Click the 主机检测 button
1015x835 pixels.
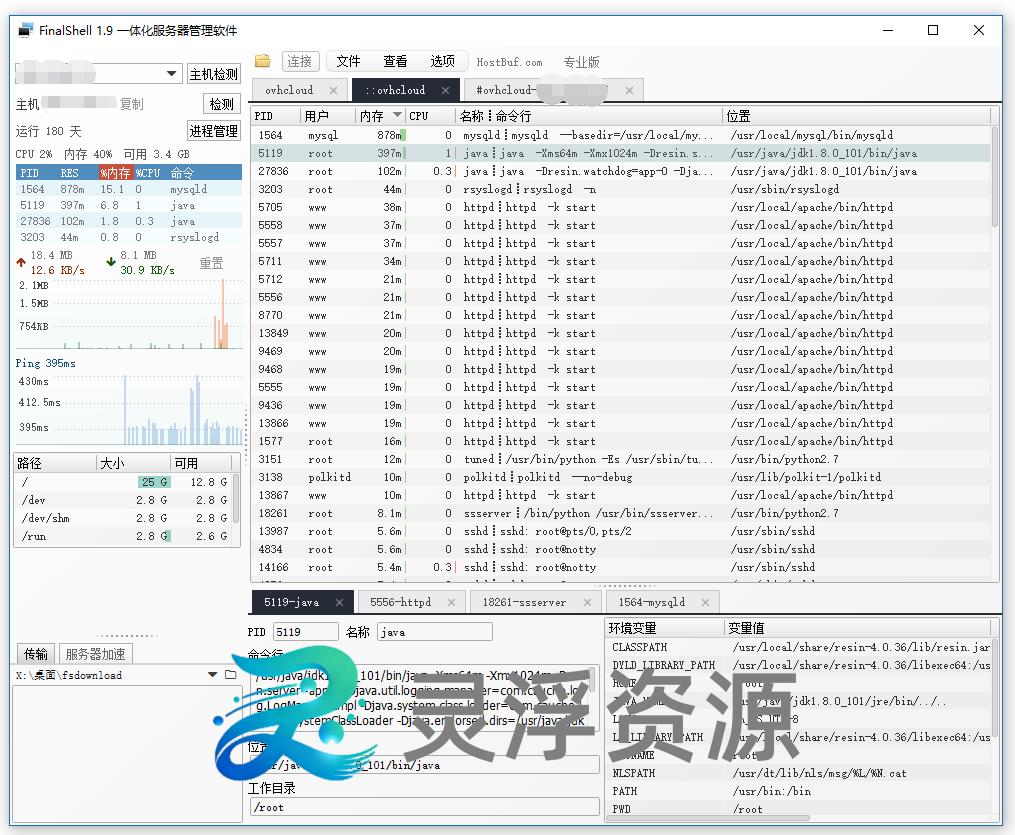pyautogui.click(x=214, y=74)
